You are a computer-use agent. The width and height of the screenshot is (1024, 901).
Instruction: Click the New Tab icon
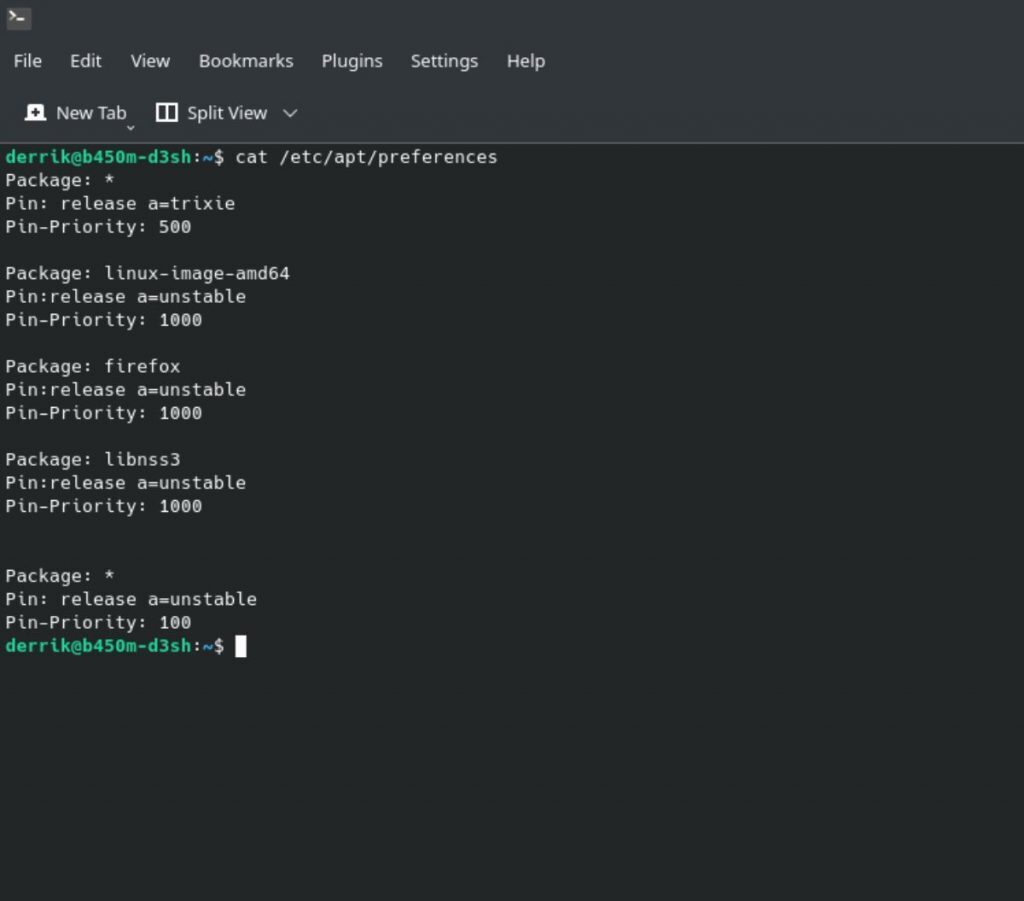(x=36, y=112)
